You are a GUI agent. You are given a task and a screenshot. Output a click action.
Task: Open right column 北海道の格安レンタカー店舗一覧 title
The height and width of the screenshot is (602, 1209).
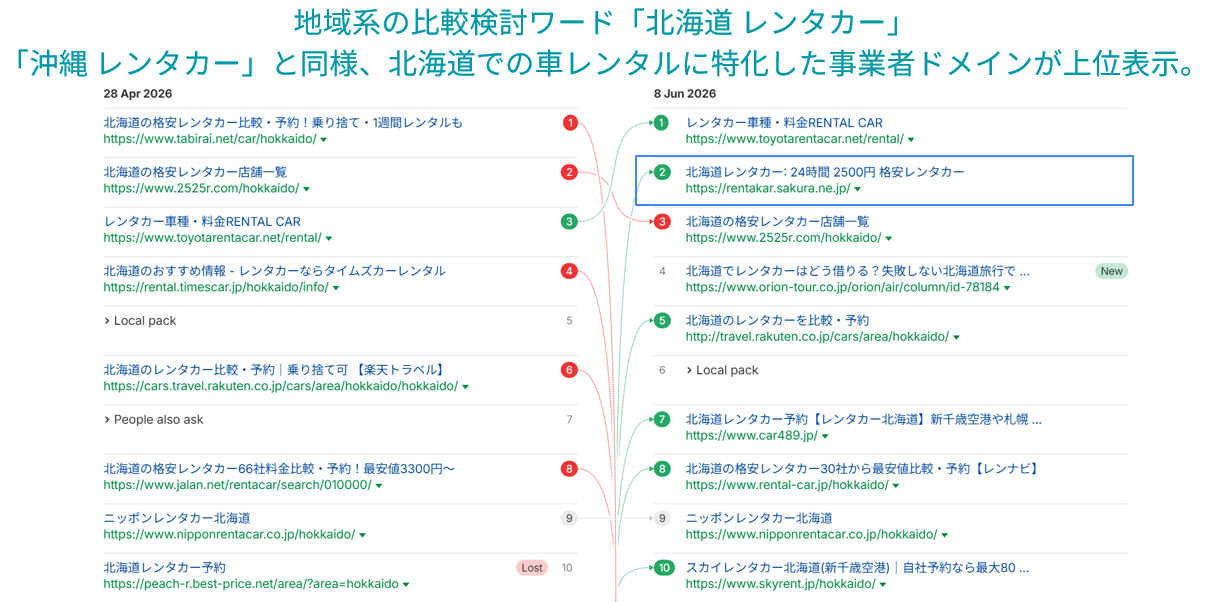click(778, 222)
